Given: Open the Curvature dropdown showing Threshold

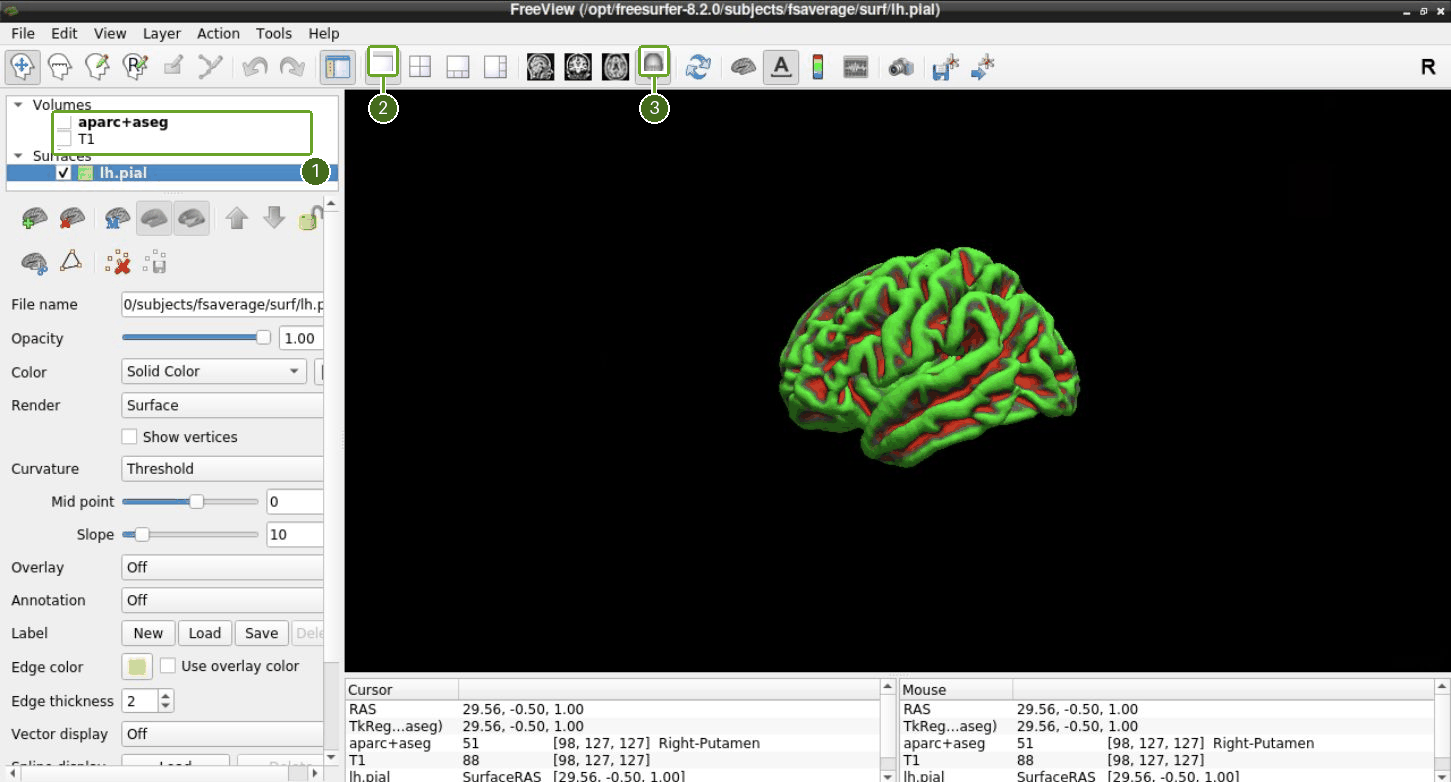Looking at the screenshot, I should click(x=222, y=468).
